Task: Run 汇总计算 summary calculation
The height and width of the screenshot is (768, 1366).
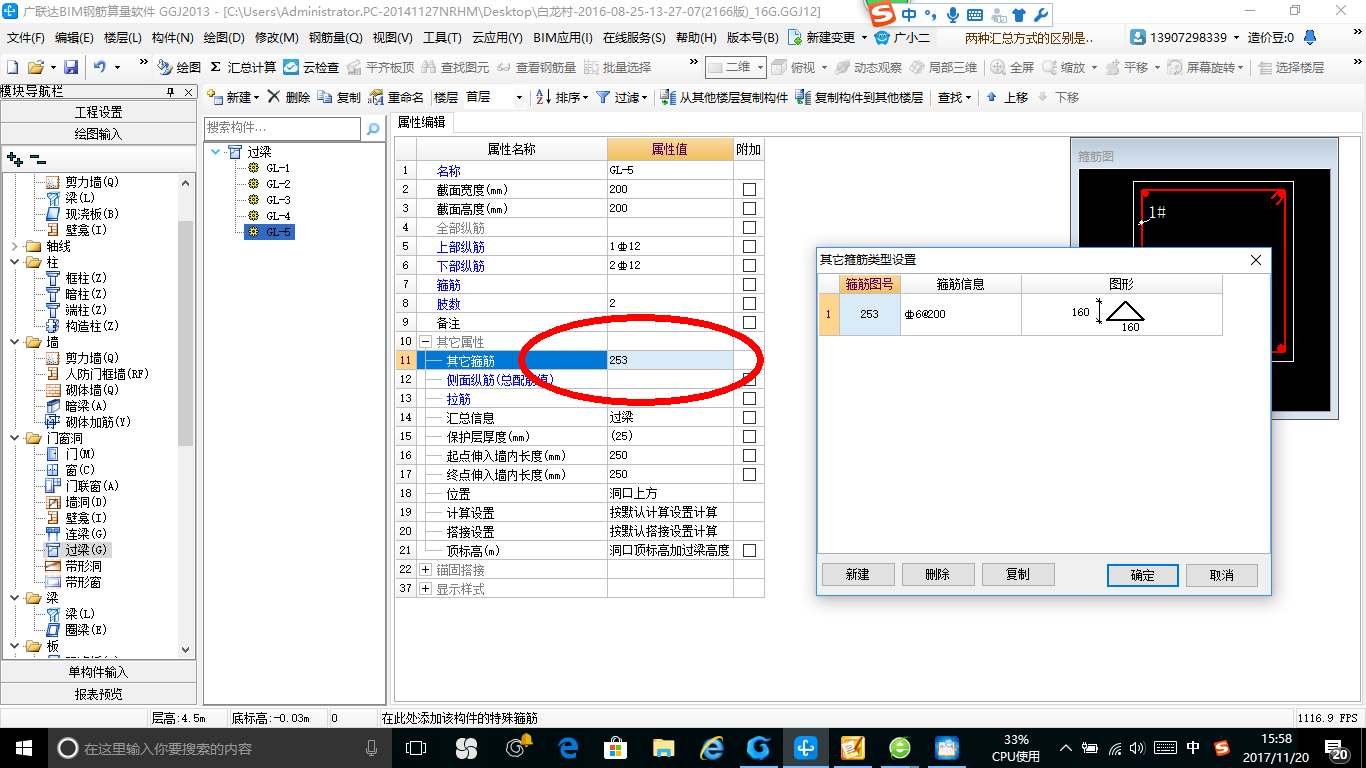Action: point(243,67)
